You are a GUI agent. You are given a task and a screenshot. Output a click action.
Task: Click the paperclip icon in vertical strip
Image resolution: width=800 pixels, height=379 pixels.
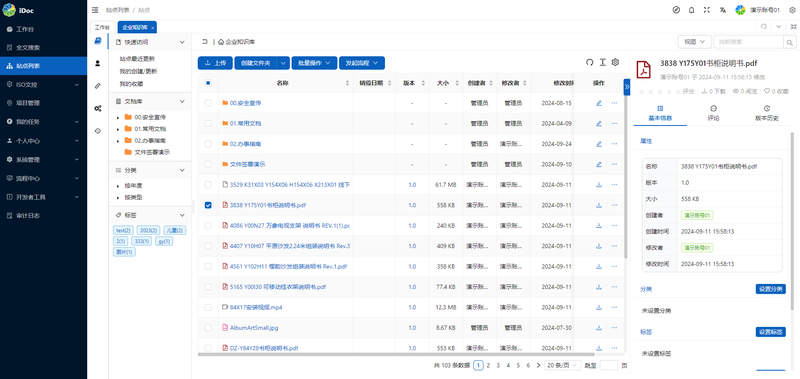pyautogui.click(x=98, y=86)
